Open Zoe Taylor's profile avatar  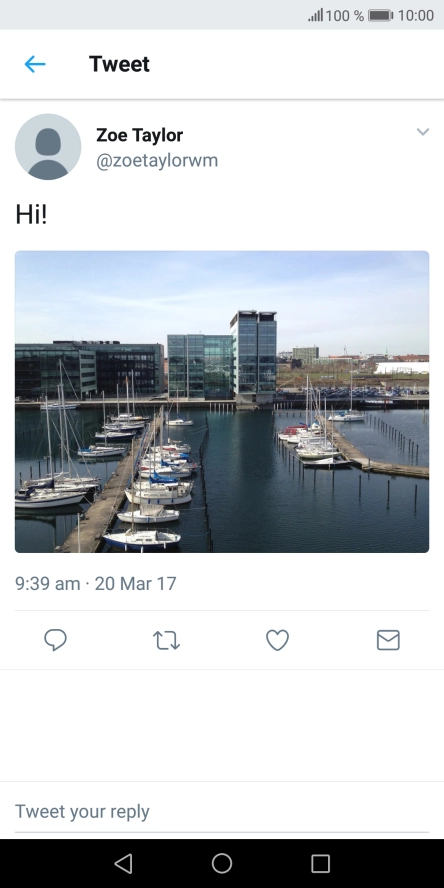pos(48,147)
